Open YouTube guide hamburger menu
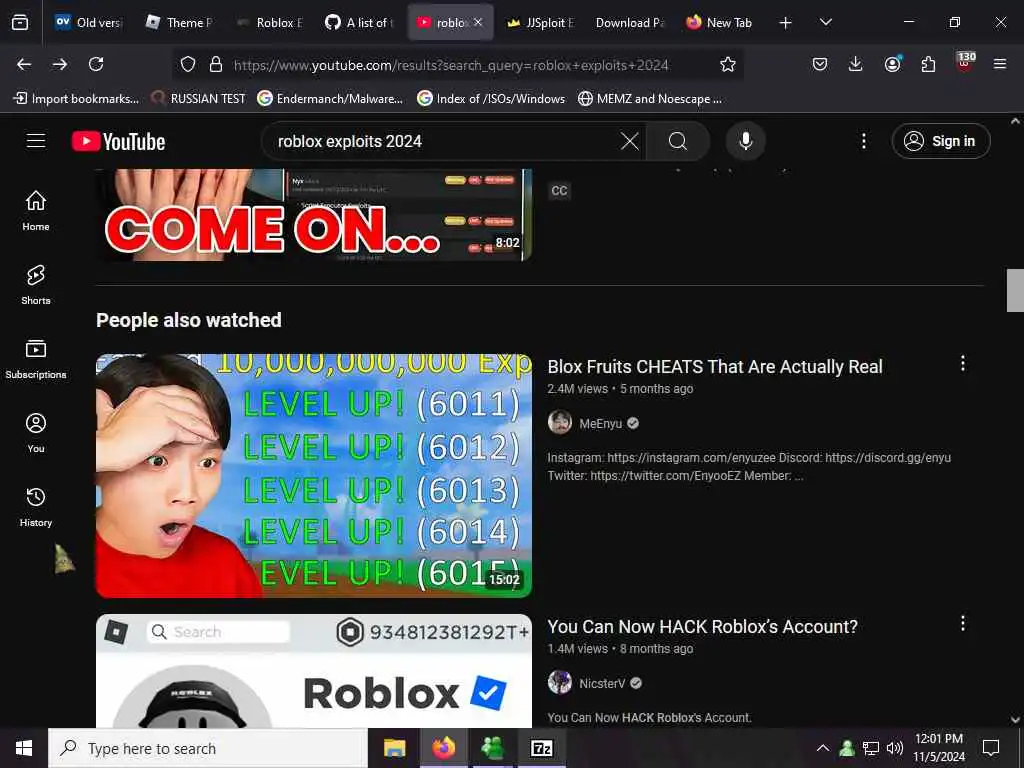Viewport: 1024px width, 768px height. coord(36,140)
